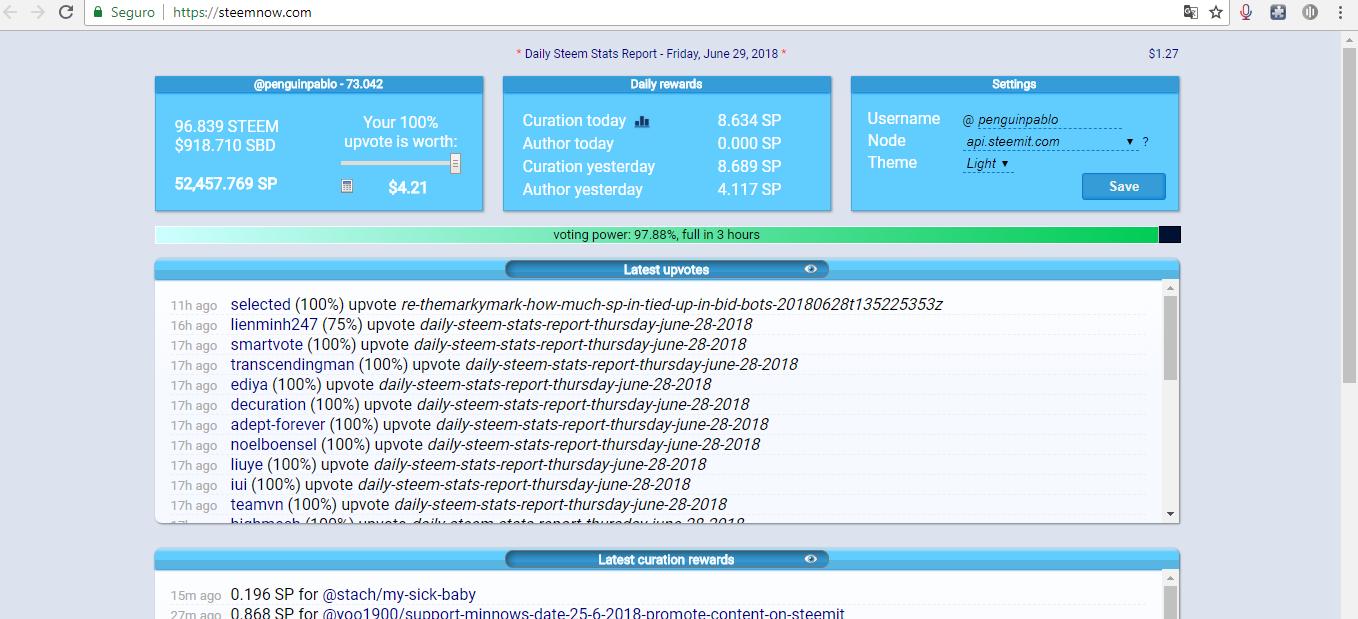The height and width of the screenshot is (619, 1358).
Task: Toggle visibility of Latest curation rewards panel
Action: pos(810,559)
